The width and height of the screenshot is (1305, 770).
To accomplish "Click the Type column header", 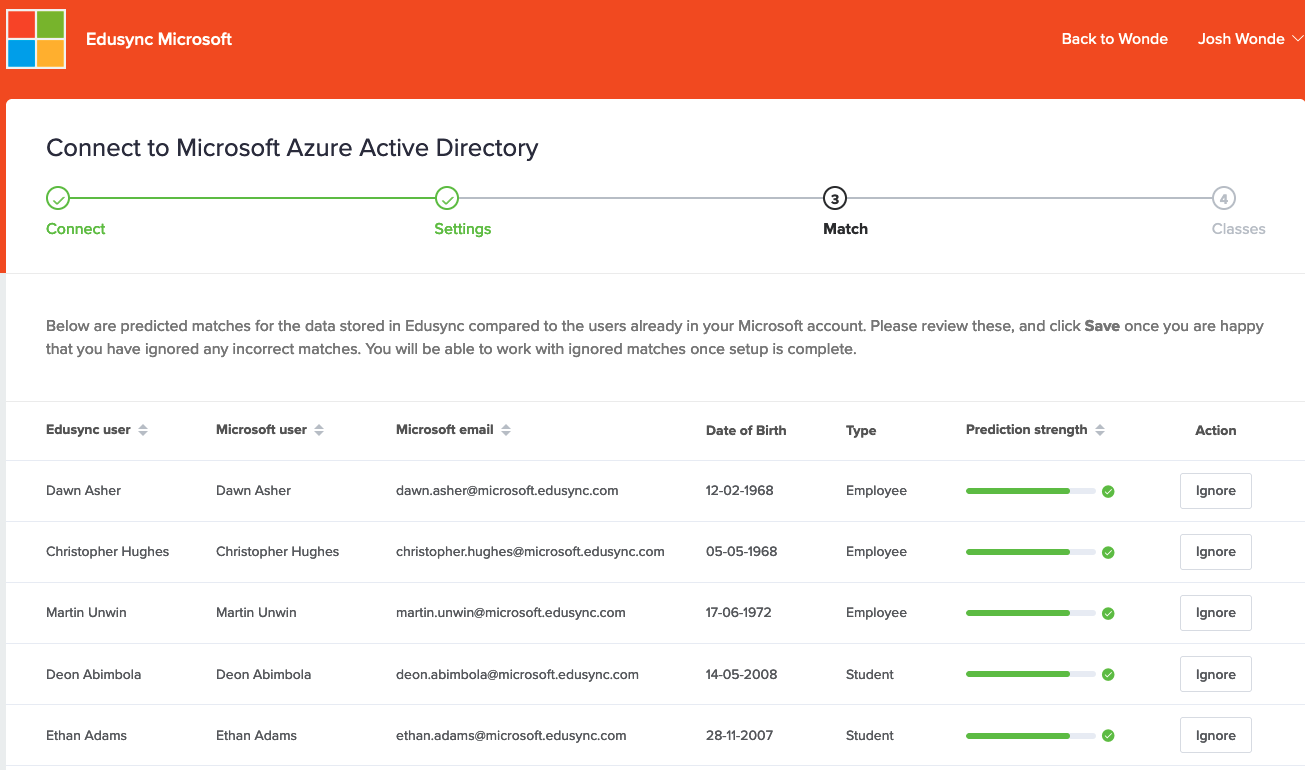I will click(x=861, y=431).
